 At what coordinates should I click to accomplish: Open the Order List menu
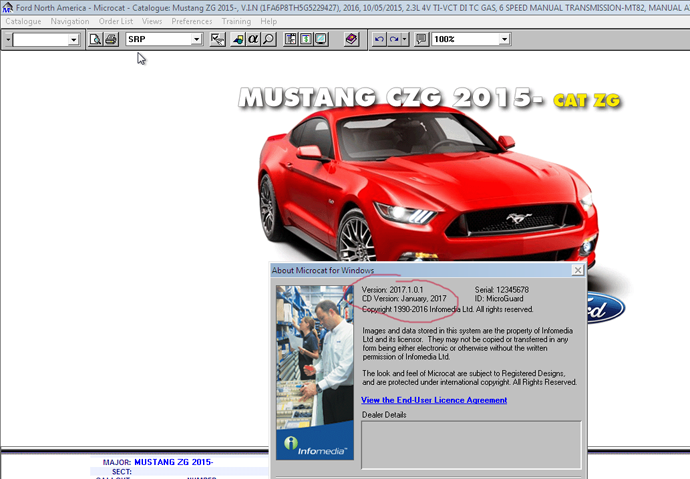click(116, 21)
